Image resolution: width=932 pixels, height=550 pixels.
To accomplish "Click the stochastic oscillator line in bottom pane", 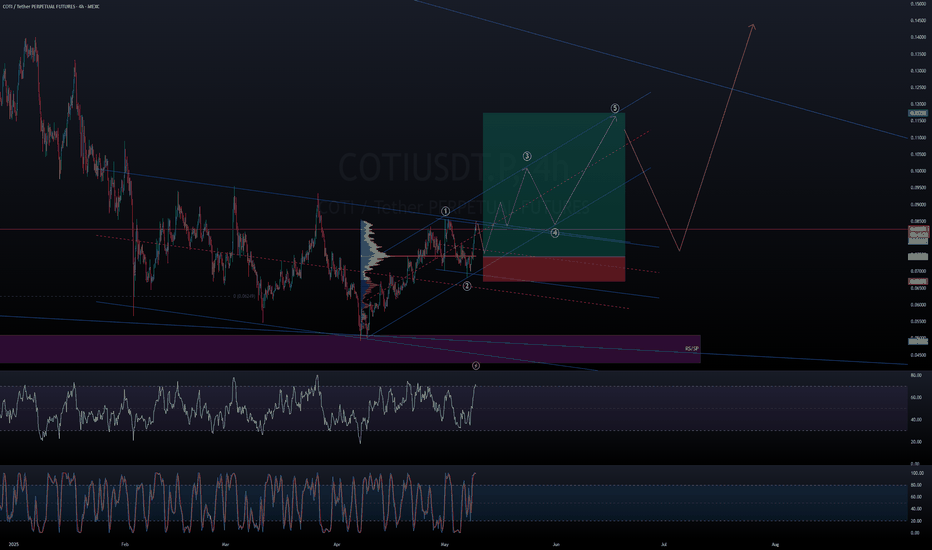I will click(x=238, y=502).
